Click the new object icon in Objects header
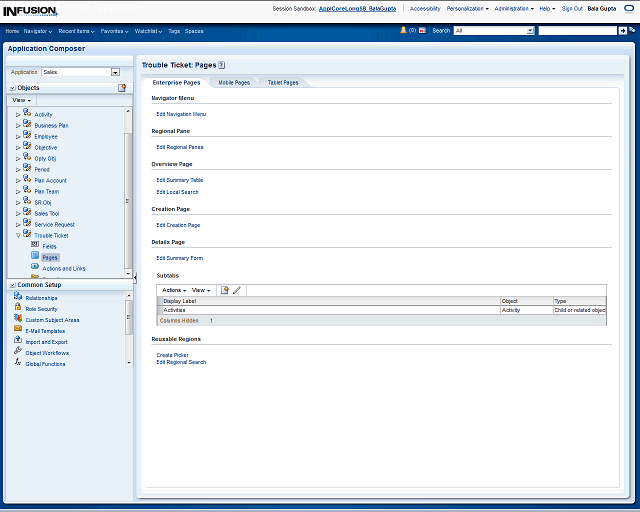The width and height of the screenshot is (640, 512). (122, 88)
